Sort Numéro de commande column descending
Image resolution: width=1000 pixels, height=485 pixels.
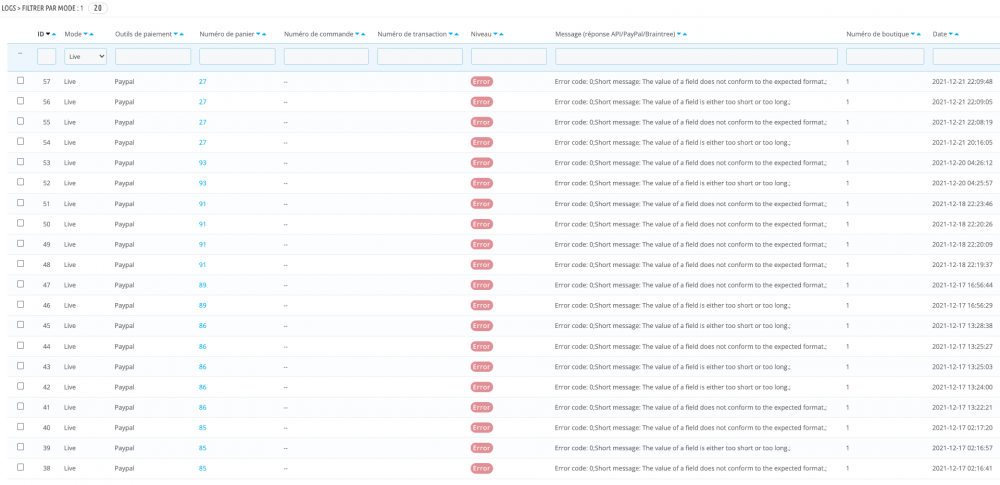coord(357,34)
